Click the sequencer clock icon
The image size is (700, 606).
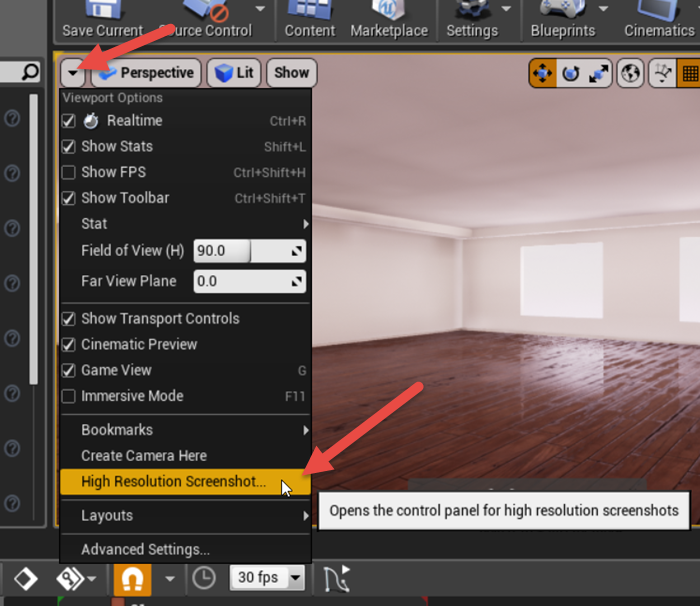204,578
